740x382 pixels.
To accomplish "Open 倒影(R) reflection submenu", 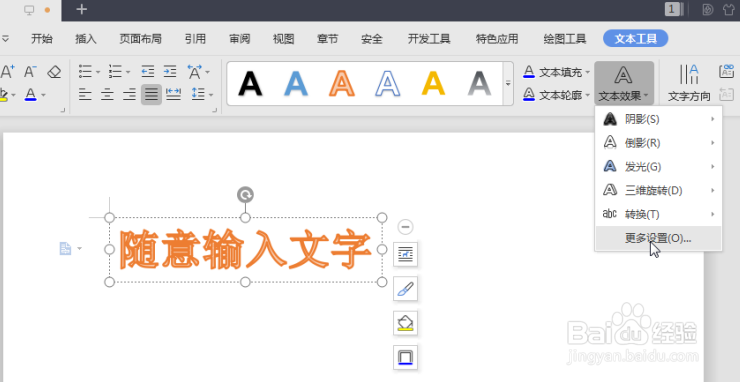I will [x=658, y=143].
